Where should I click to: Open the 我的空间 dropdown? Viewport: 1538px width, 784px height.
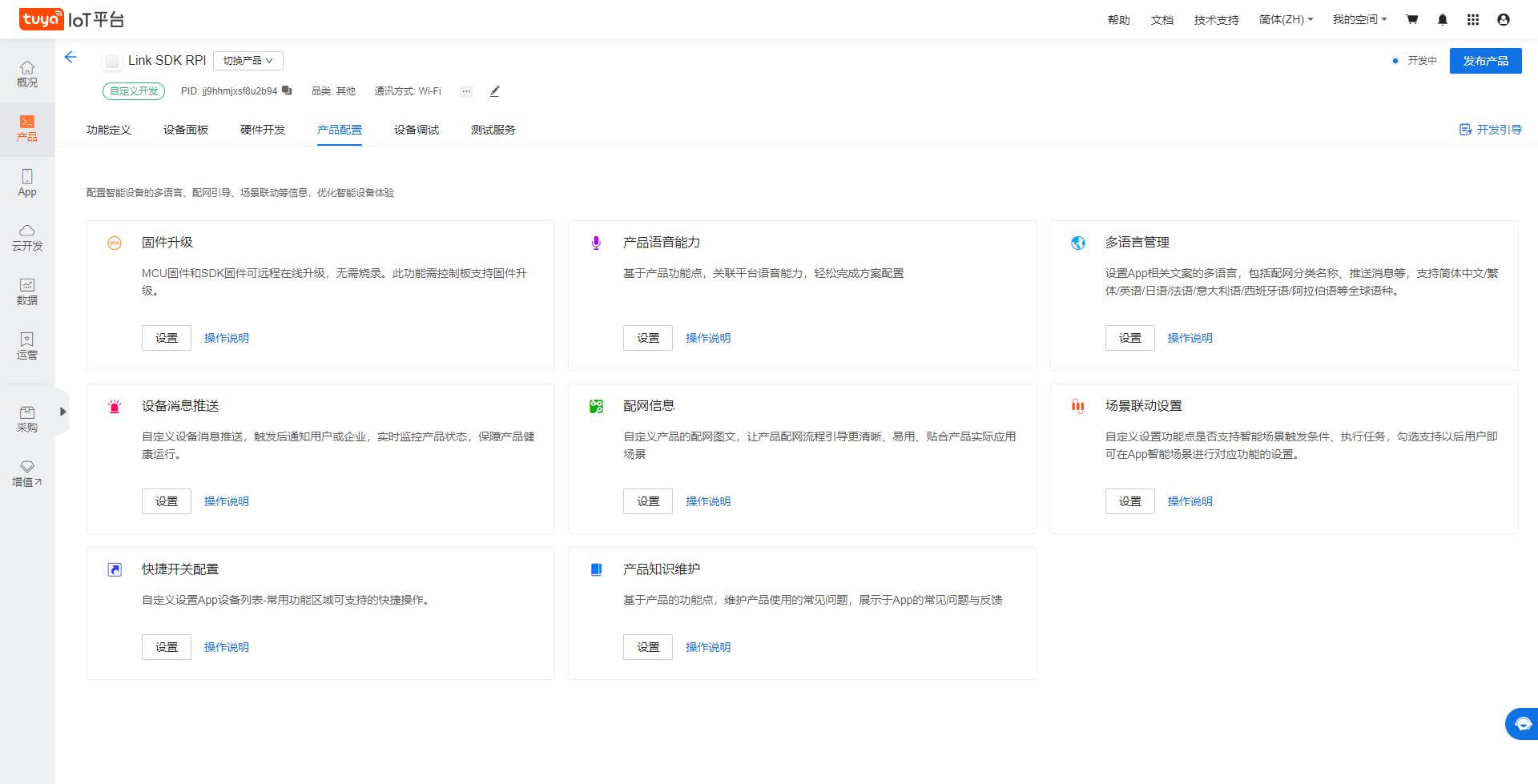(1359, 19)
